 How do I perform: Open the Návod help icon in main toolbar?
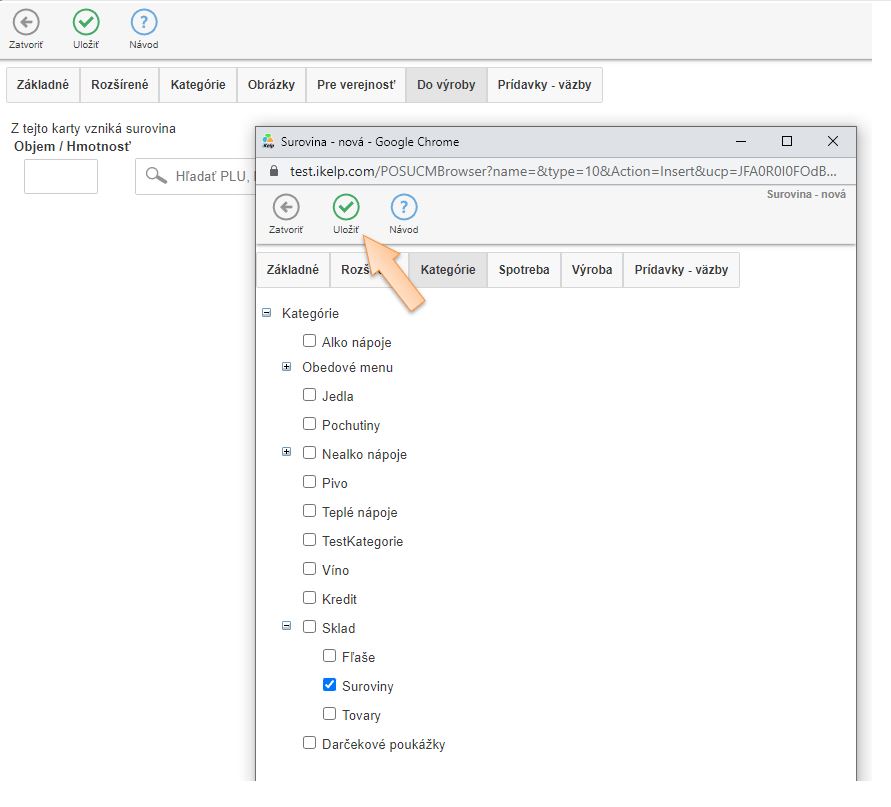[144, 22]
